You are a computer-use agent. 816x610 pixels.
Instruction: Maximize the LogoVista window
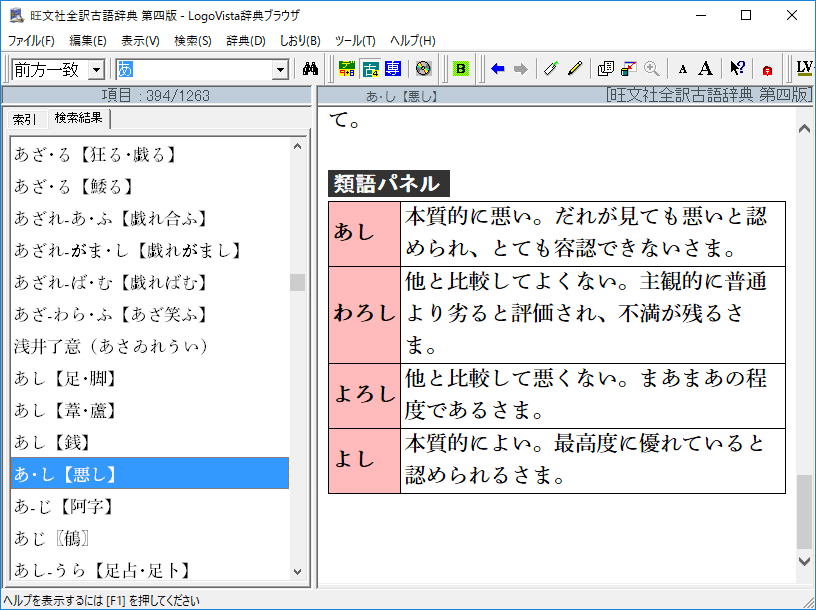click(746, 15)
